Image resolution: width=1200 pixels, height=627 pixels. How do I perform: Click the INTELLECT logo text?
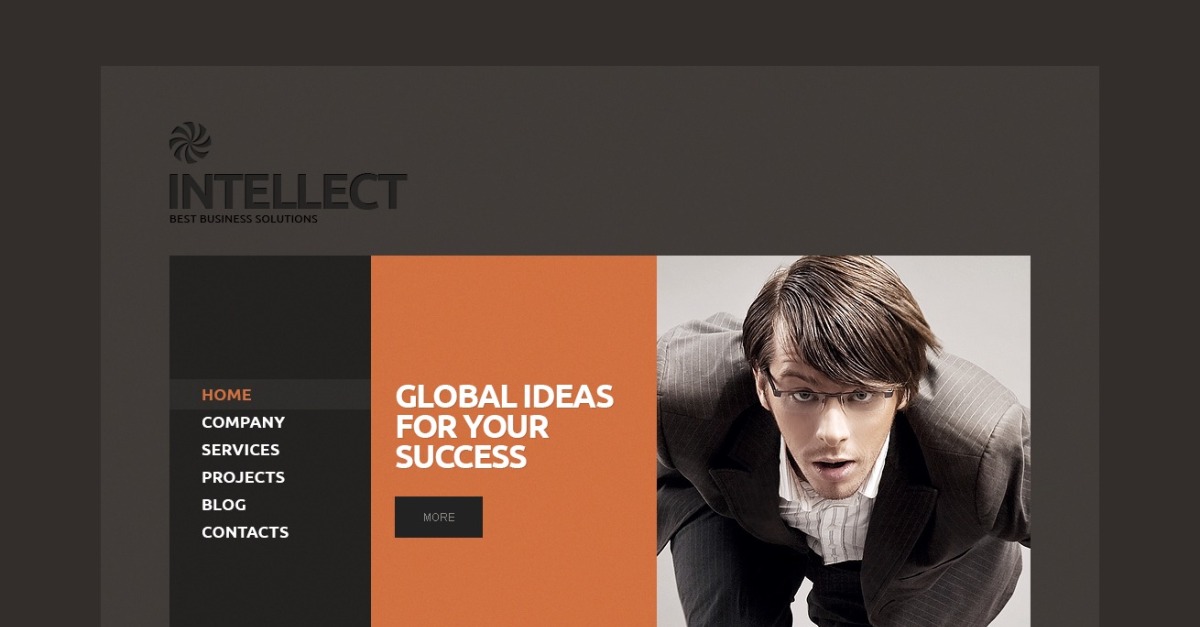coord(288,191)
